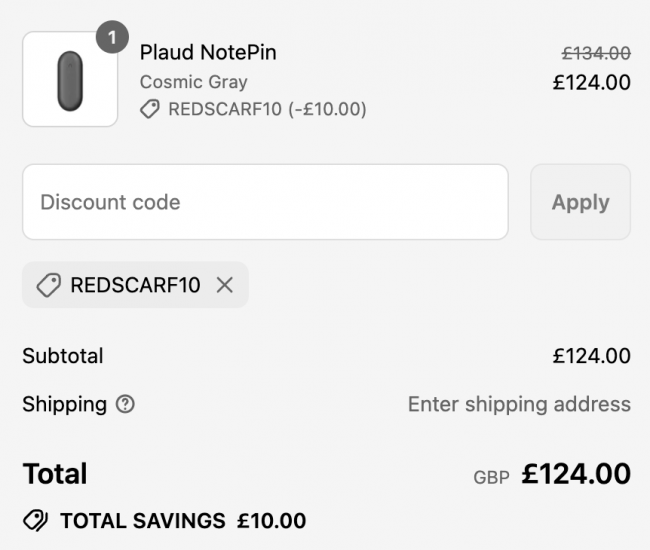Click the Enter shipping address text
The width and height of the screenshot is (650, 550).
point(519,404)
